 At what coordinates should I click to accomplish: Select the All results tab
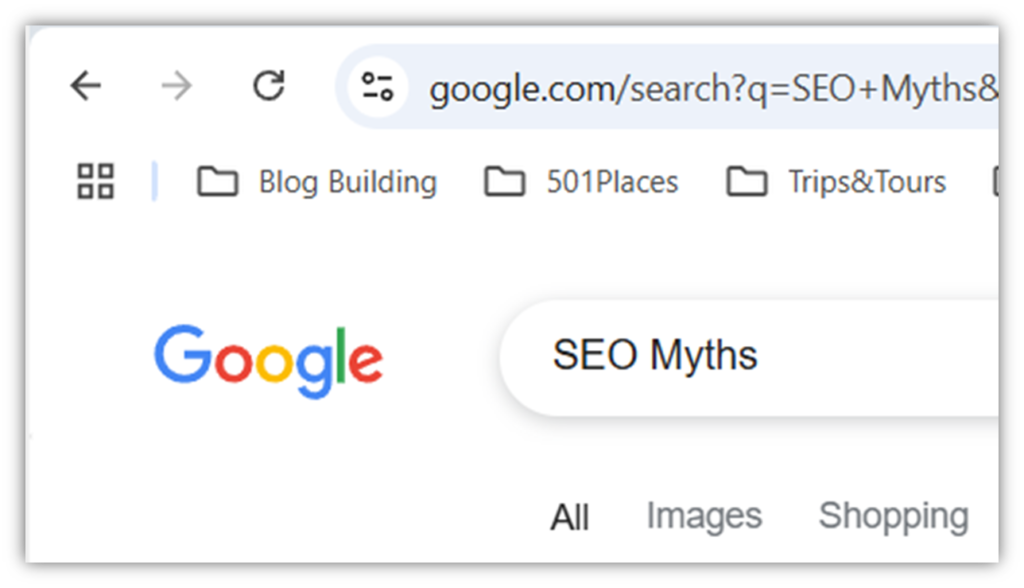tap(568, 515)
